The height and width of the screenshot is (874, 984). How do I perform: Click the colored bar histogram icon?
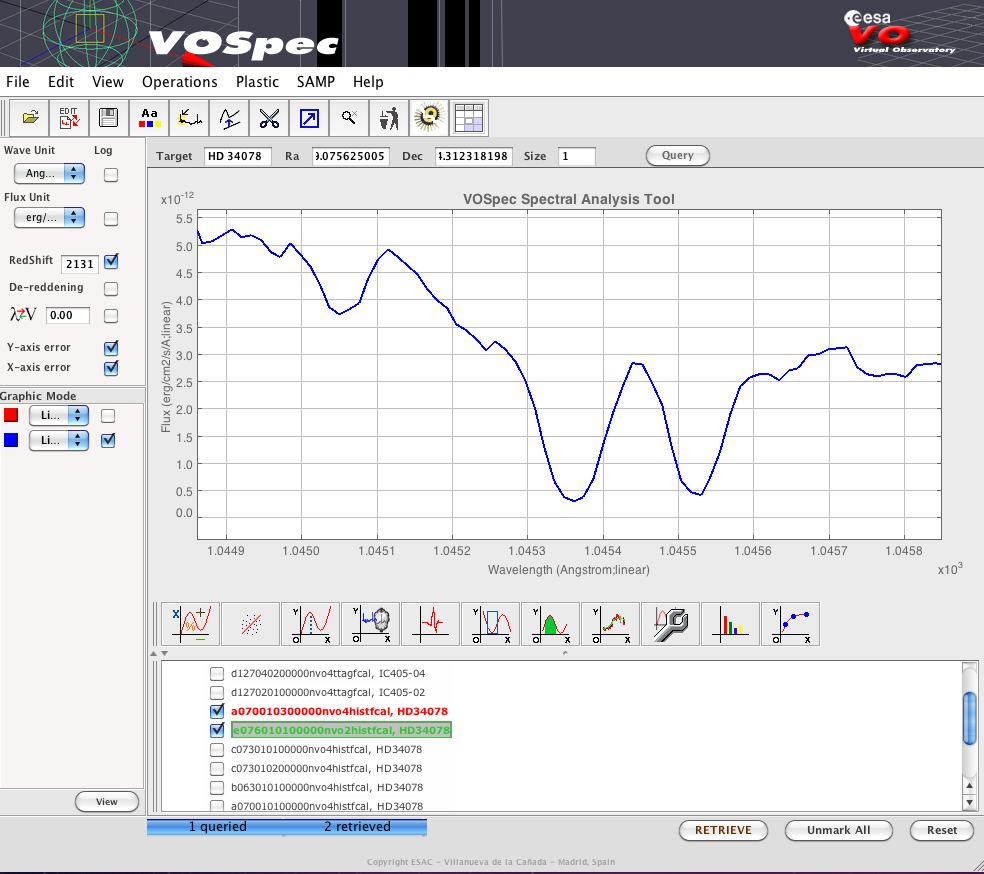tap(730, 624)
